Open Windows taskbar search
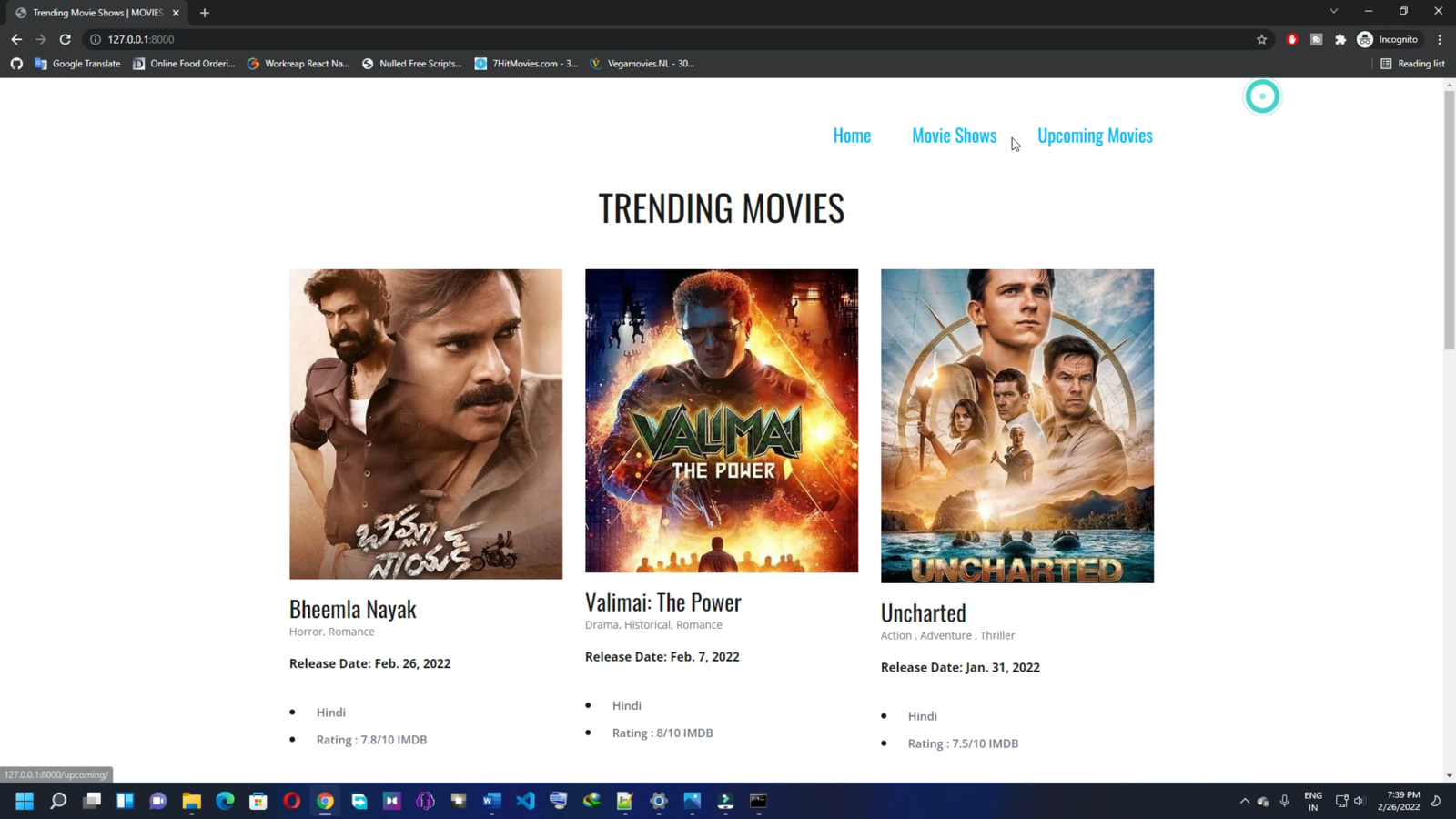The height and width of the screenshot is (819, 1456). [x=58, y=801]
